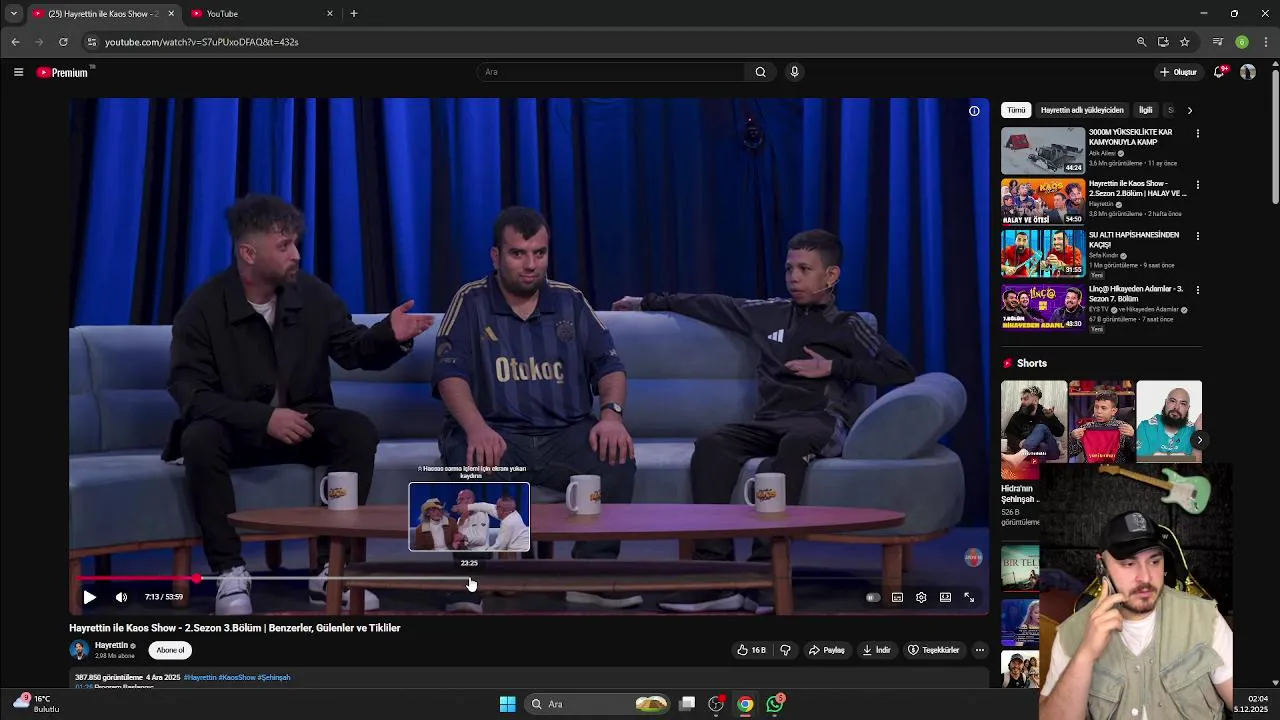Screen dimensions: 1280x720
Task: Click the search magnifier button
Action: (760, 72)
